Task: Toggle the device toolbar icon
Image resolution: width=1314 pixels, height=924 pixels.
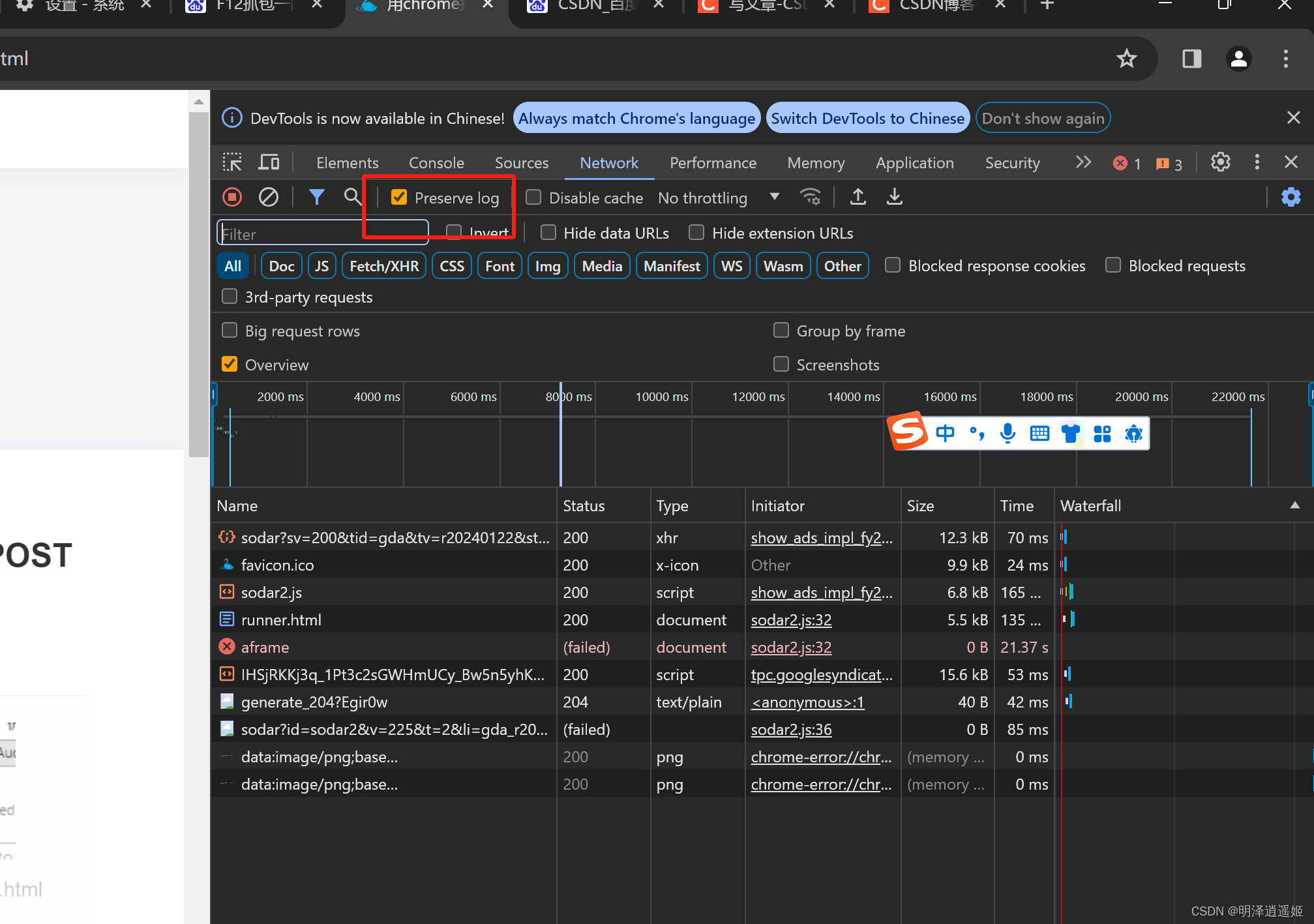Action: pyautogui.click(x=269, y=162)
